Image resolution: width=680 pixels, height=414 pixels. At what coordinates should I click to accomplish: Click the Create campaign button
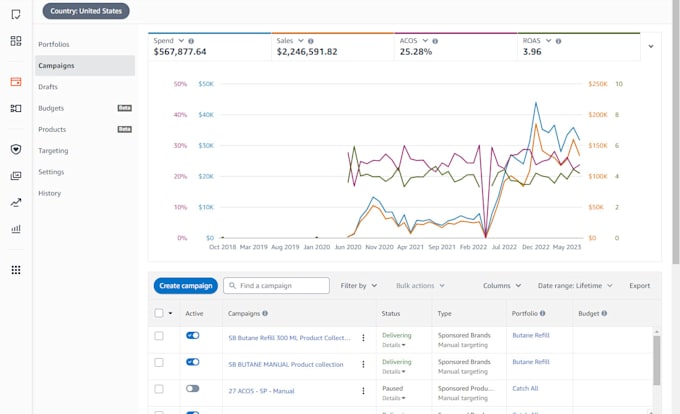pos(186,286)
